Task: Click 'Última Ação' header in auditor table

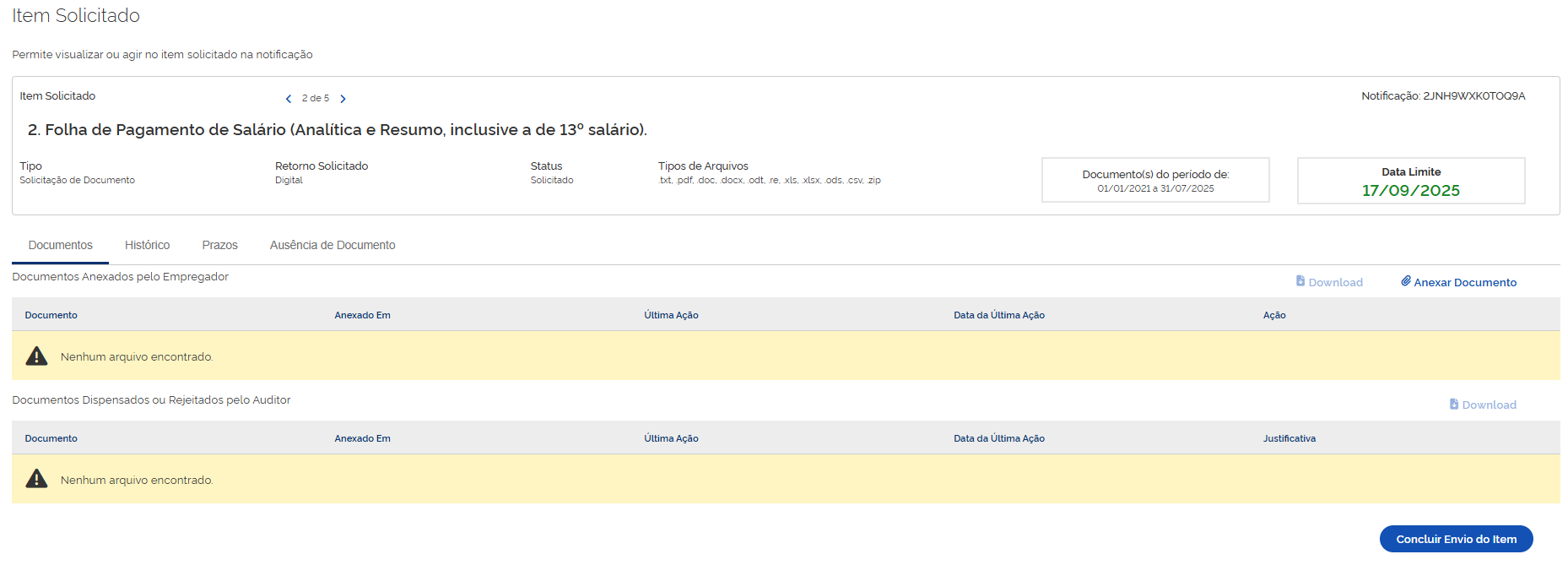Action: 671,438
